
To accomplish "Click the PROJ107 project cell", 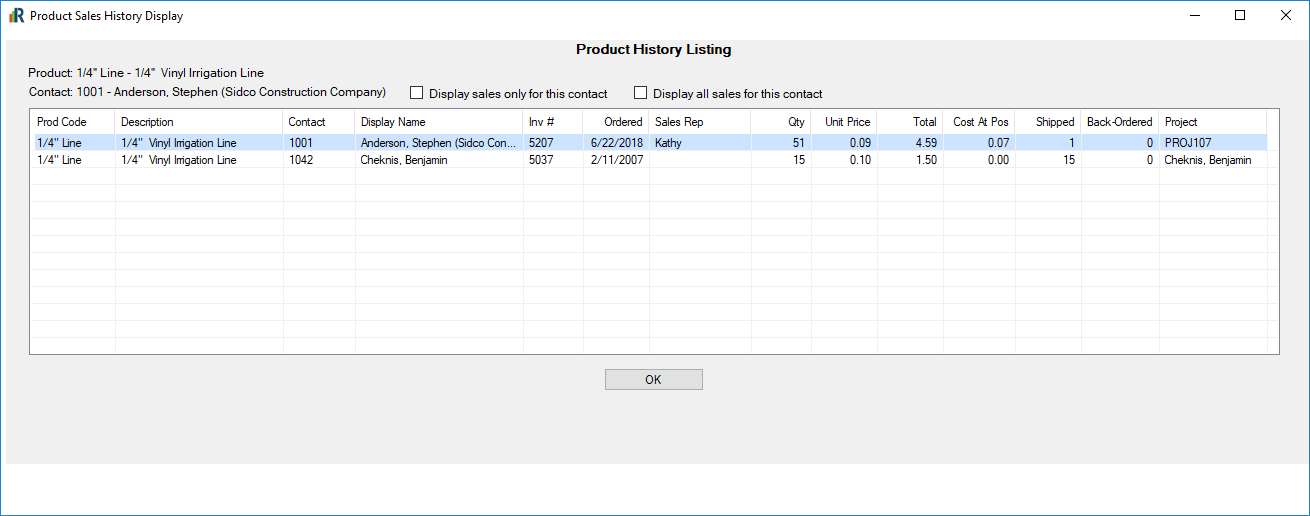I will click(x=1213, y=143).
